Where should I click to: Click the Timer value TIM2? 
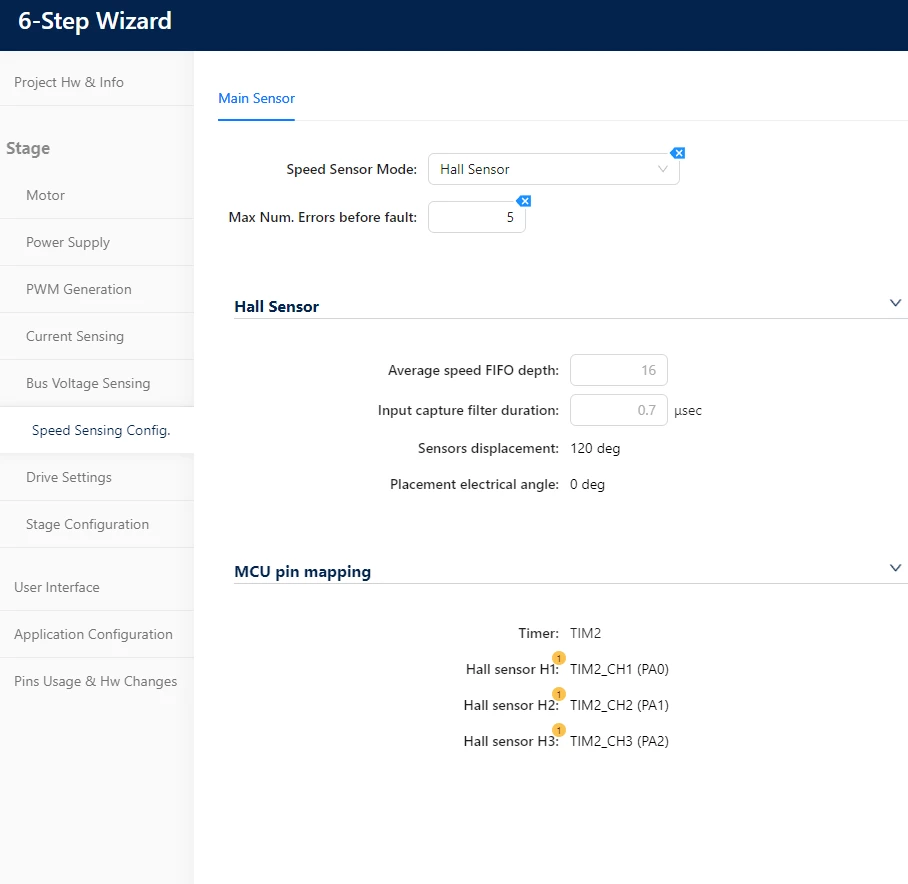[x=585, y=633]
